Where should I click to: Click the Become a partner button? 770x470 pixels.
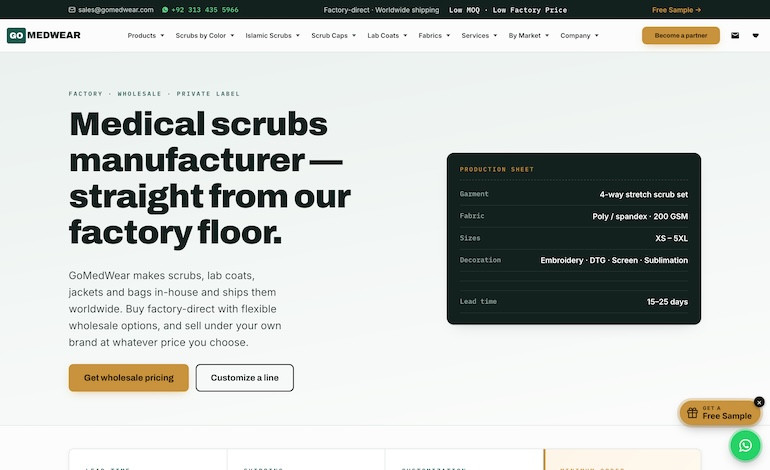(681, 35)
